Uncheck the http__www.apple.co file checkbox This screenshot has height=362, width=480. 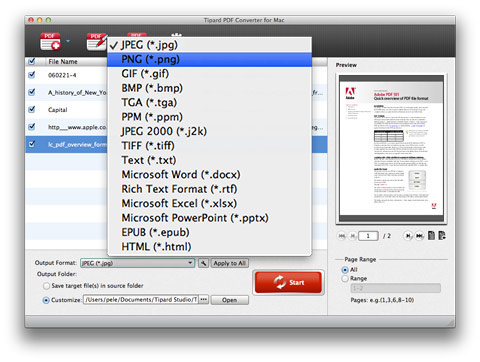(32, 127)
